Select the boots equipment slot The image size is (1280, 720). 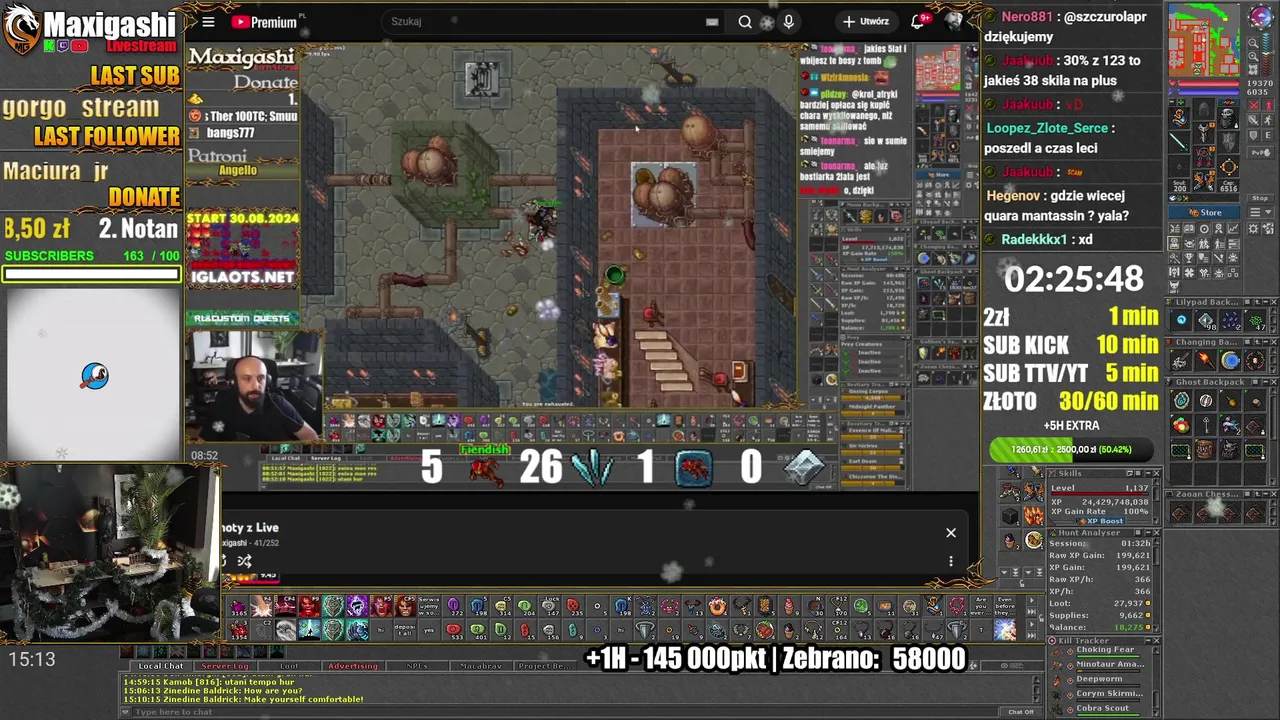coord(1203,180)
